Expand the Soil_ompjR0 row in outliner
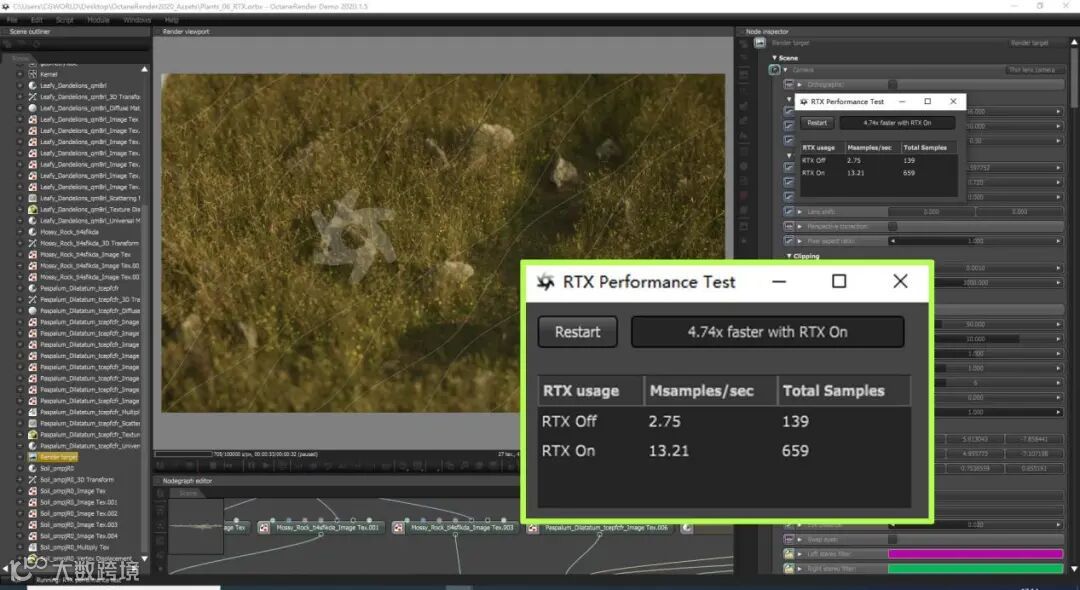This screenshot has width=1080, height=590. 20,468
